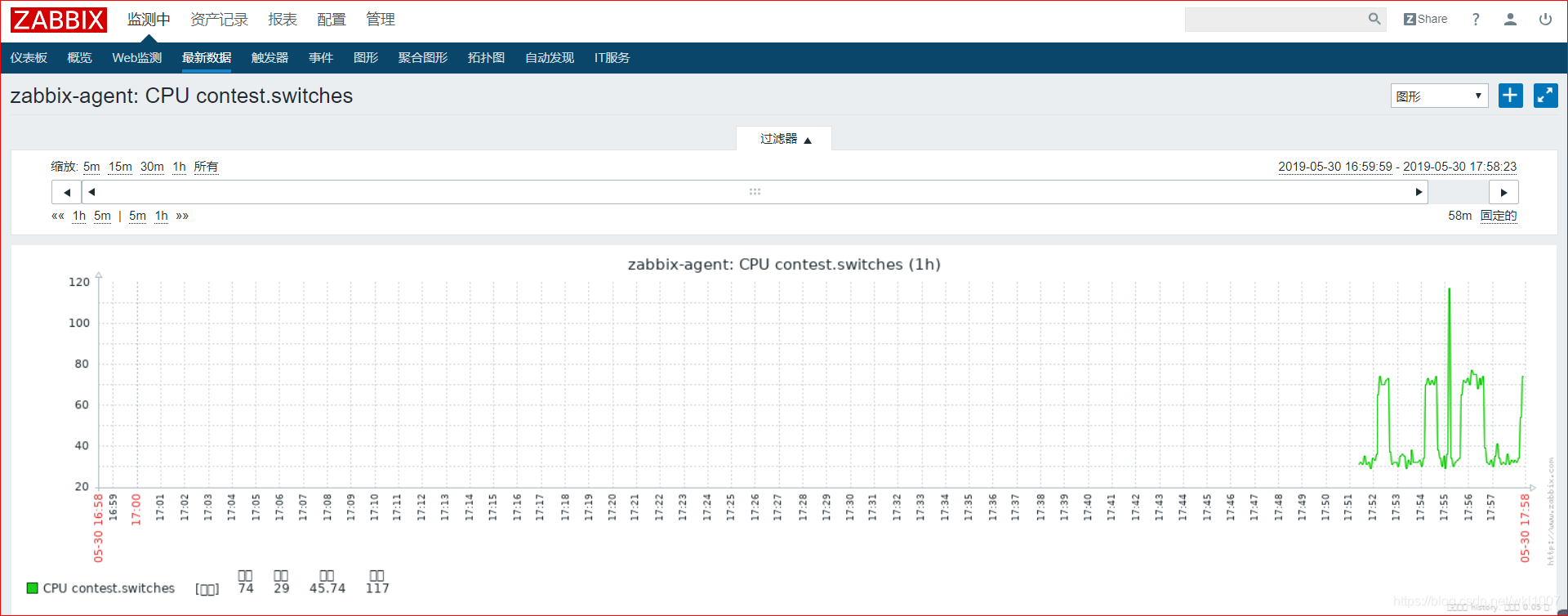Open the 资产记录 main menu
The image size is (1568, 616).
pyautogui.click(x=219, y=20)
